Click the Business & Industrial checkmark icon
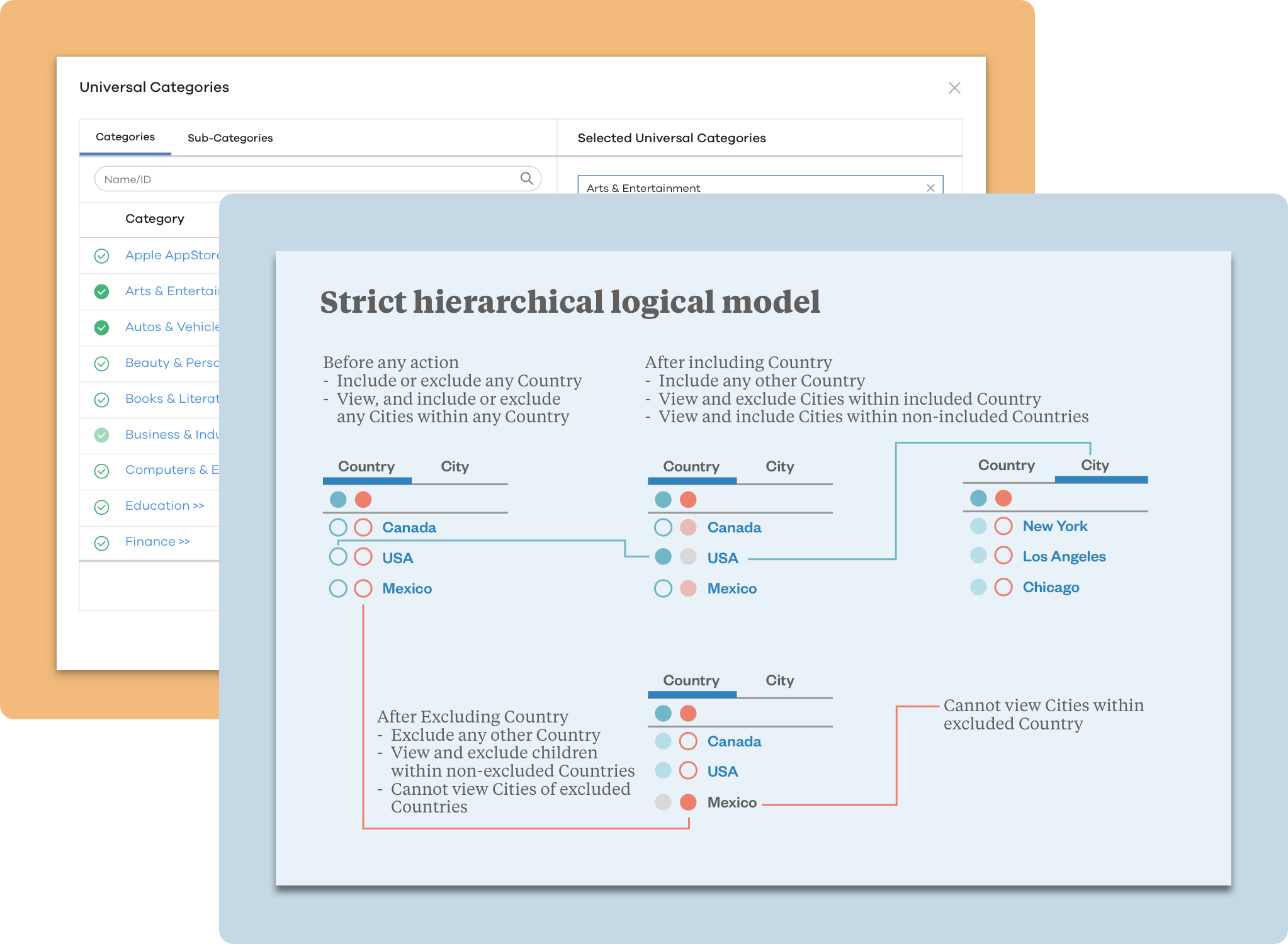Screen dimensions: 1288x944 (x=101, y=435)
